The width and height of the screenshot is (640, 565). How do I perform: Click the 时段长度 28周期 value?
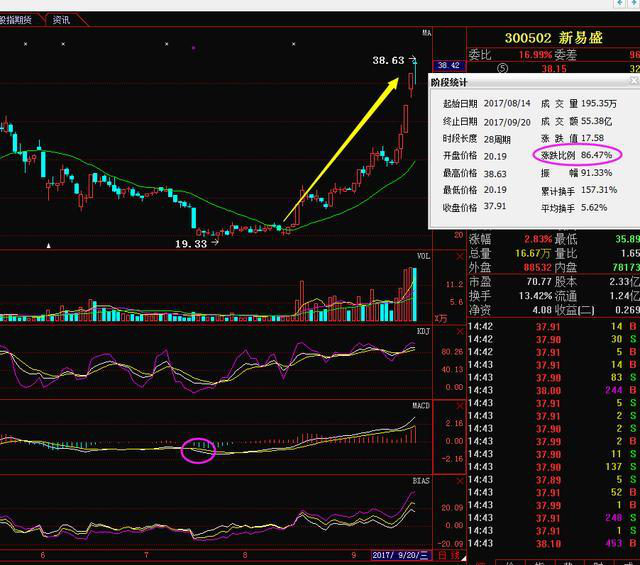[x=497, y=140]
